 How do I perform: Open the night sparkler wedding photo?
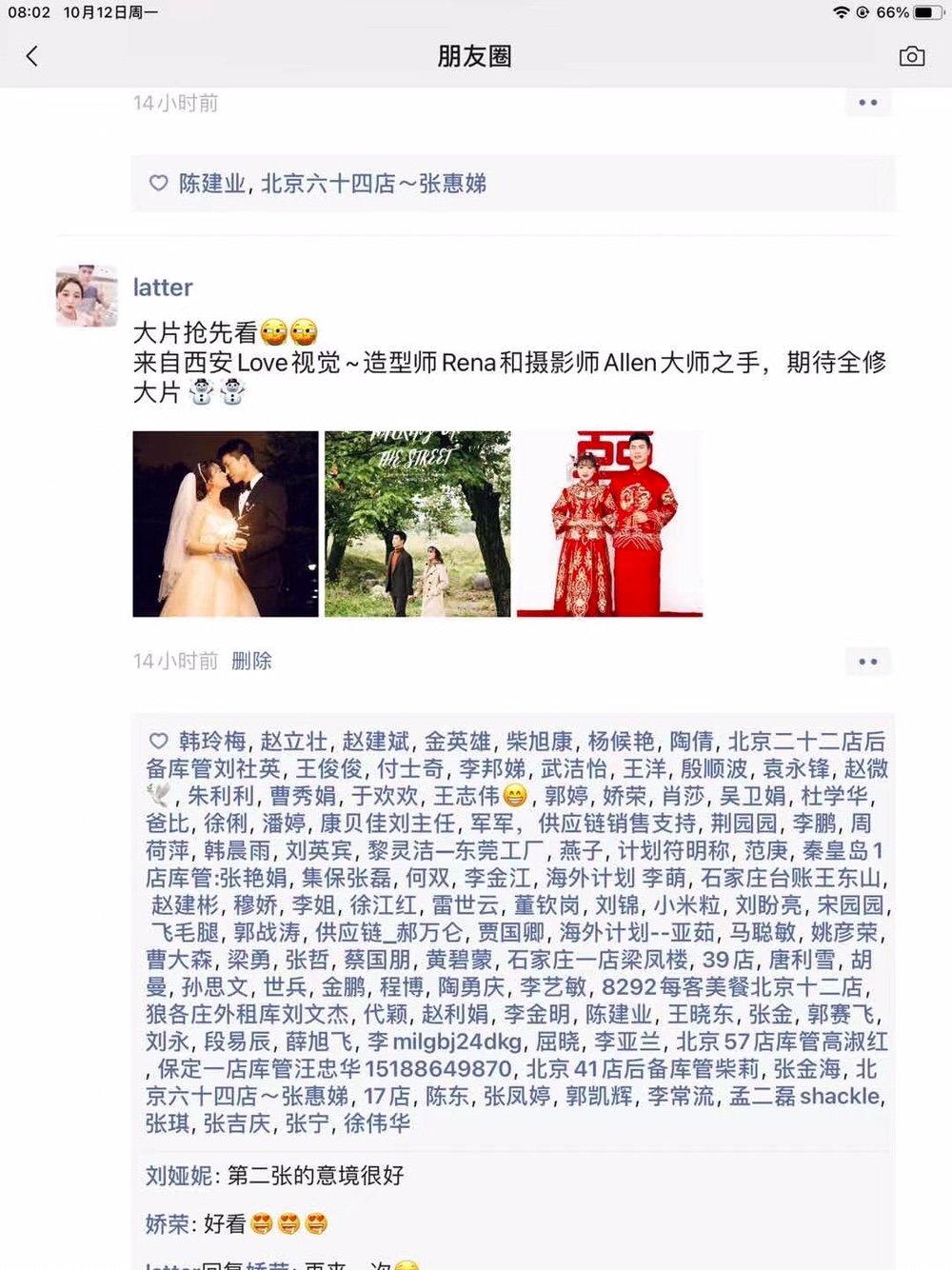pyautogui.click(x=226, y=524)
